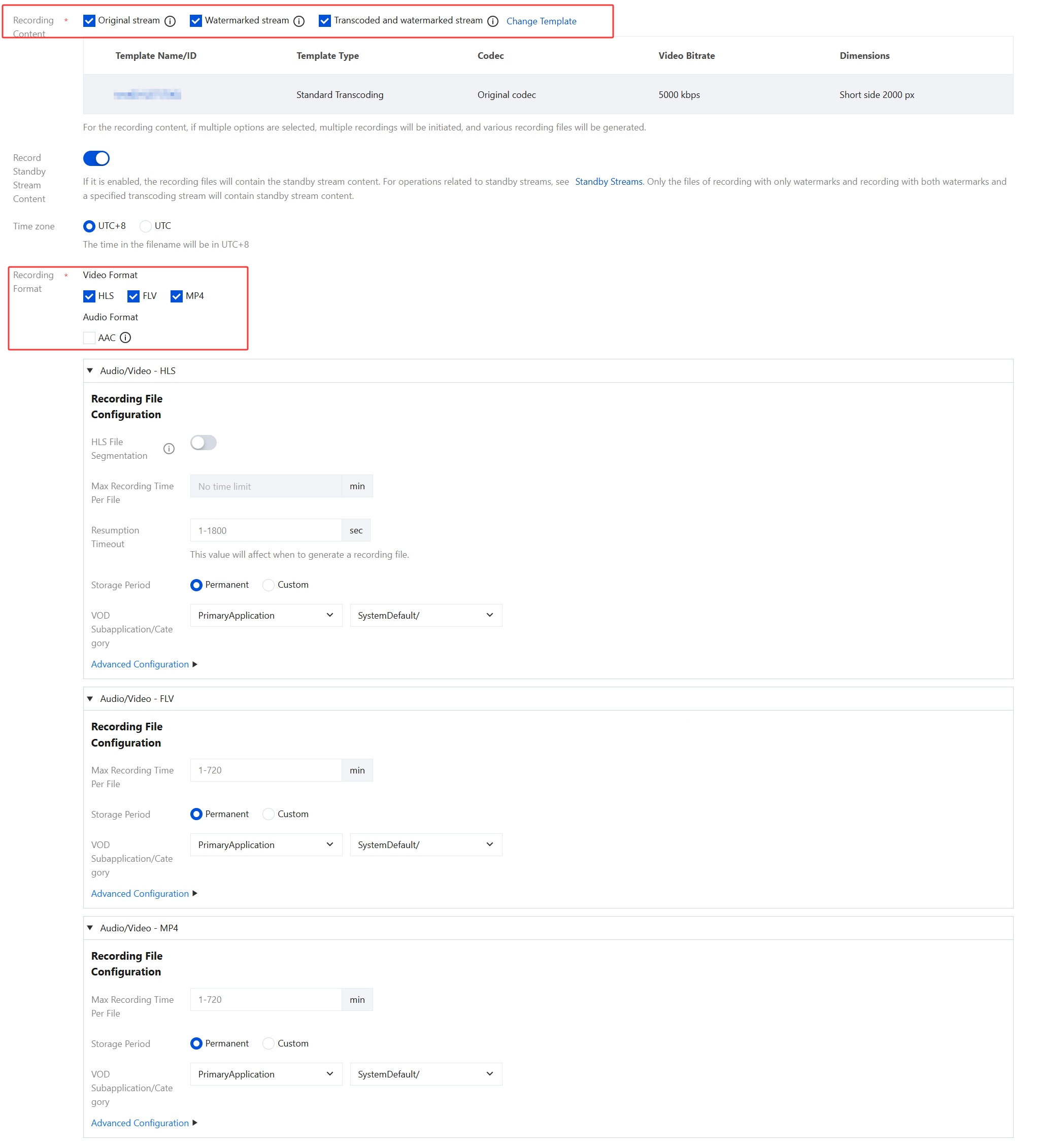Click info icon for Transcoded and watermarked stream
Viewport: 1037px width, 1148px height.
[x=493, y=21]
